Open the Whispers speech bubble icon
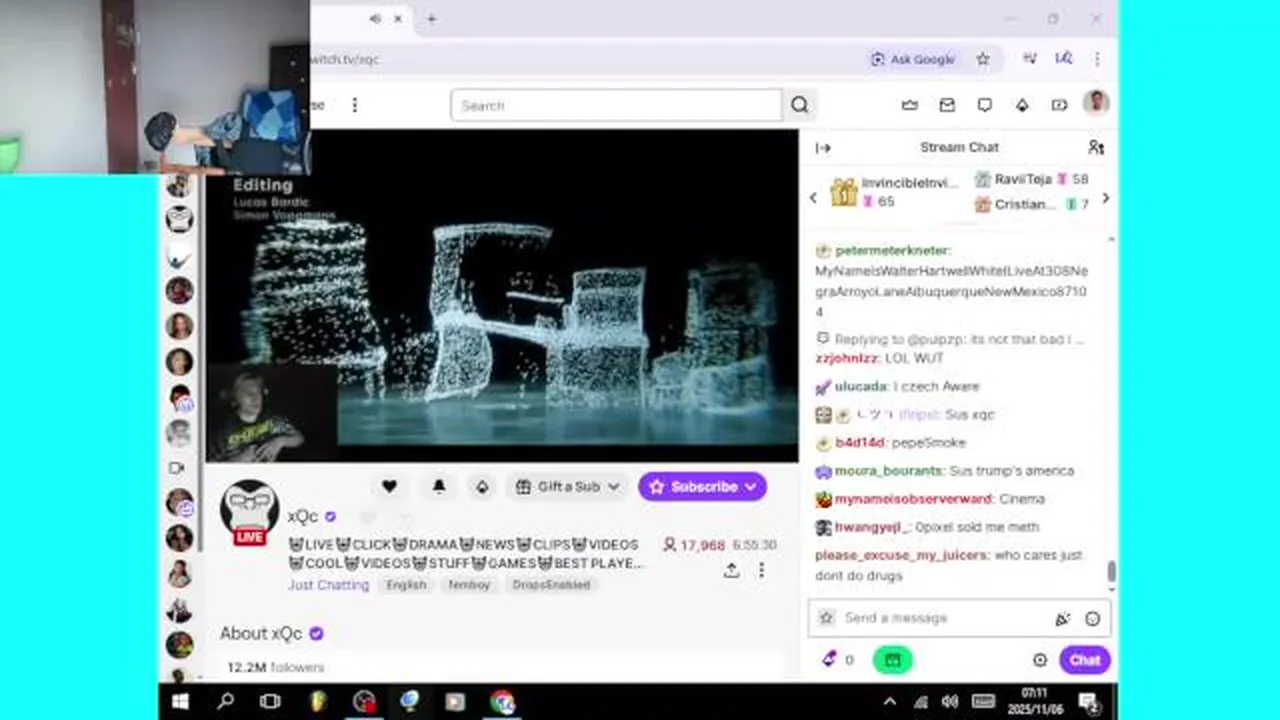Image resolution: width=1280 pixels, height=720 pixels. [x=985, y=105]
